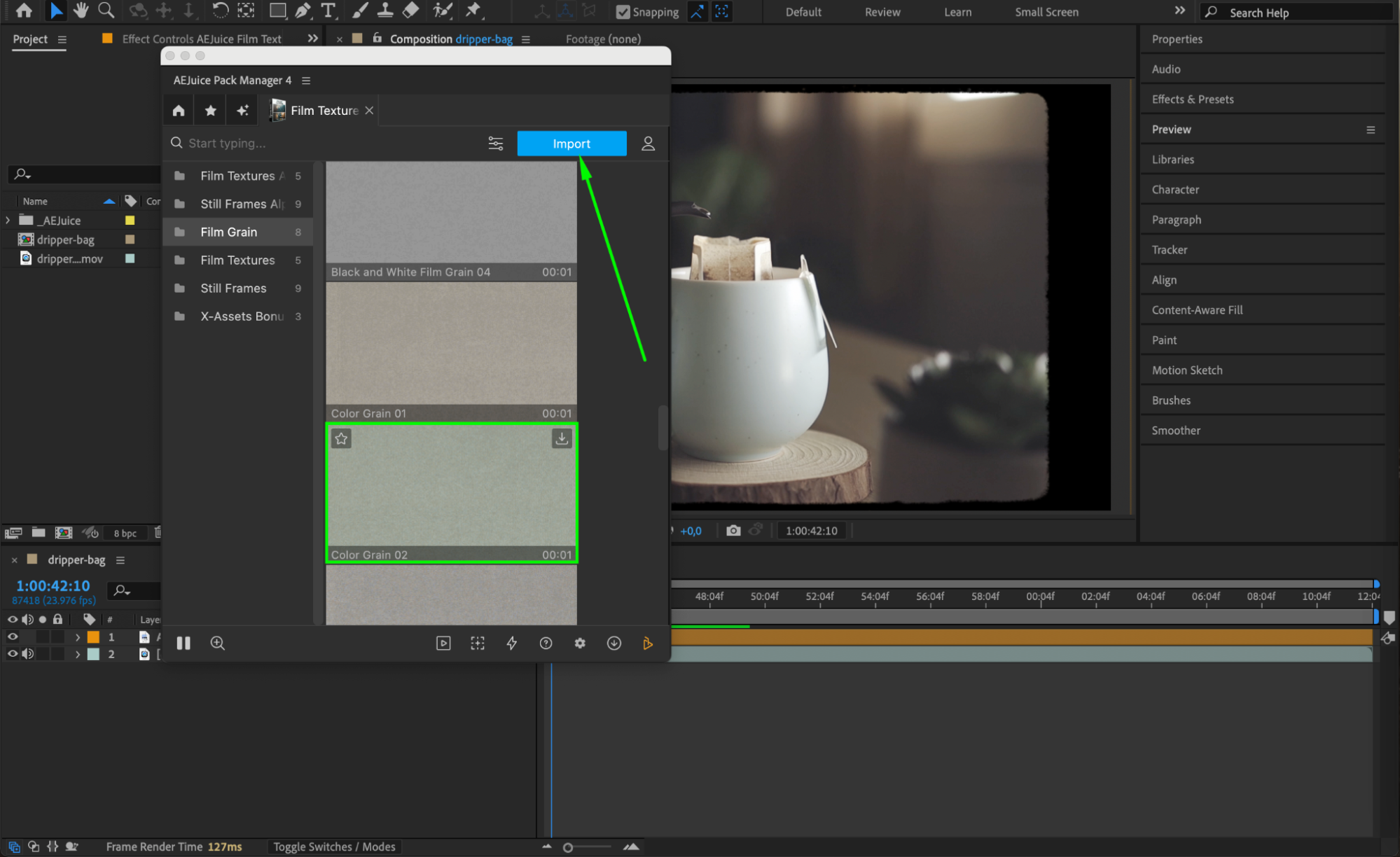Take snapshot with camera icon below viewer
Viewport: 1400px width, 857px height.
(733, 531)
